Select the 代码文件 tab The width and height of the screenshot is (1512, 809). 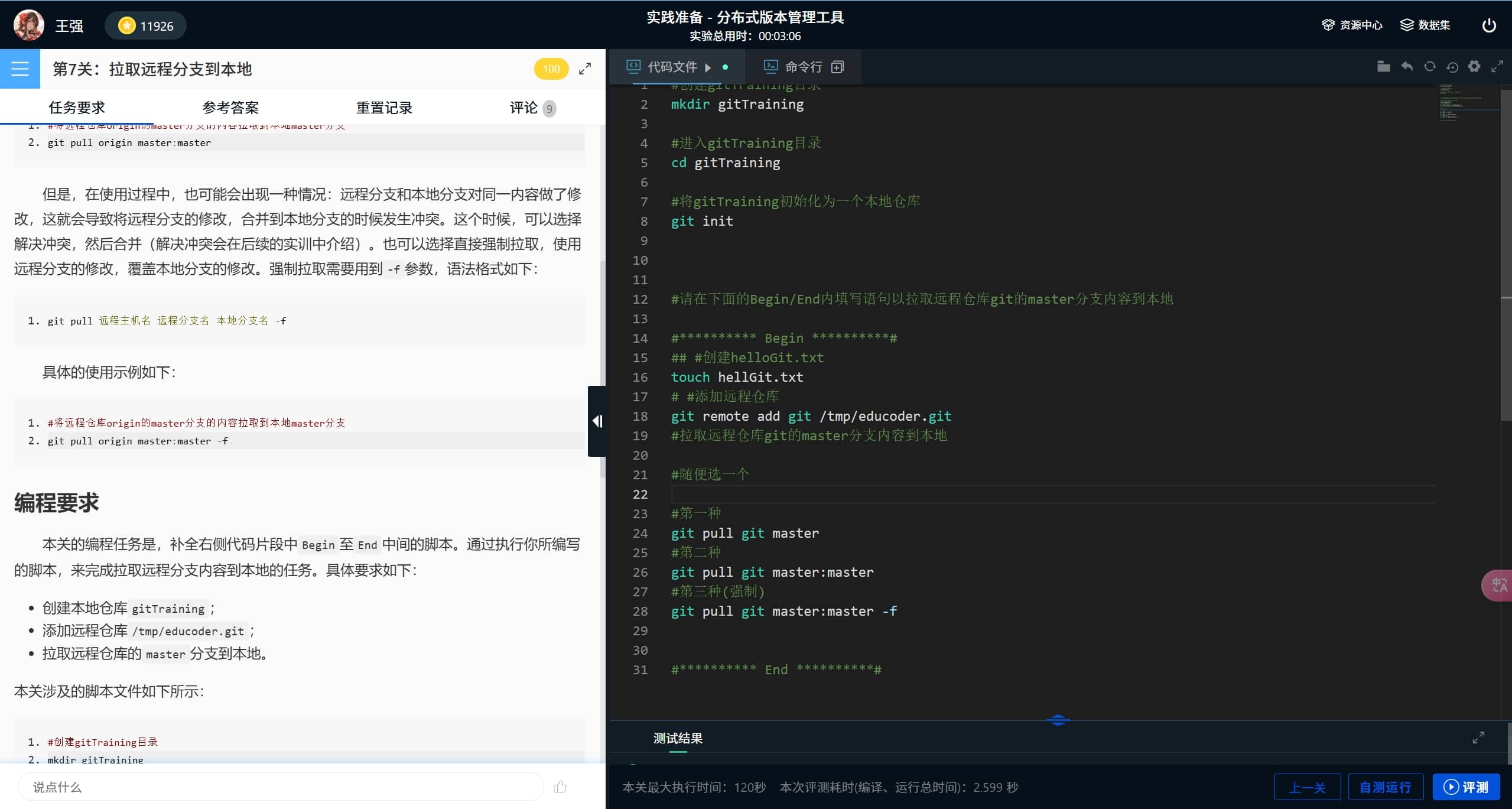672,67
